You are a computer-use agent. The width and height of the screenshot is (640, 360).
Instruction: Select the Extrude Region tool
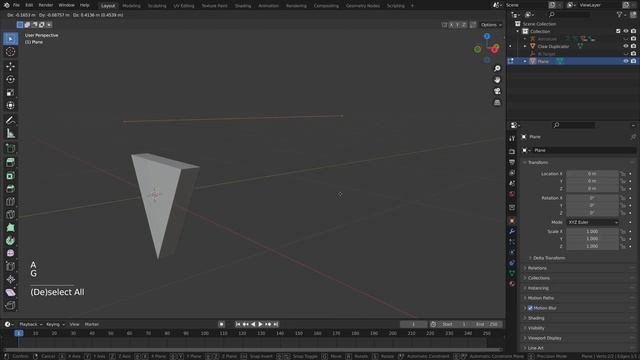[x=11, y=162]
